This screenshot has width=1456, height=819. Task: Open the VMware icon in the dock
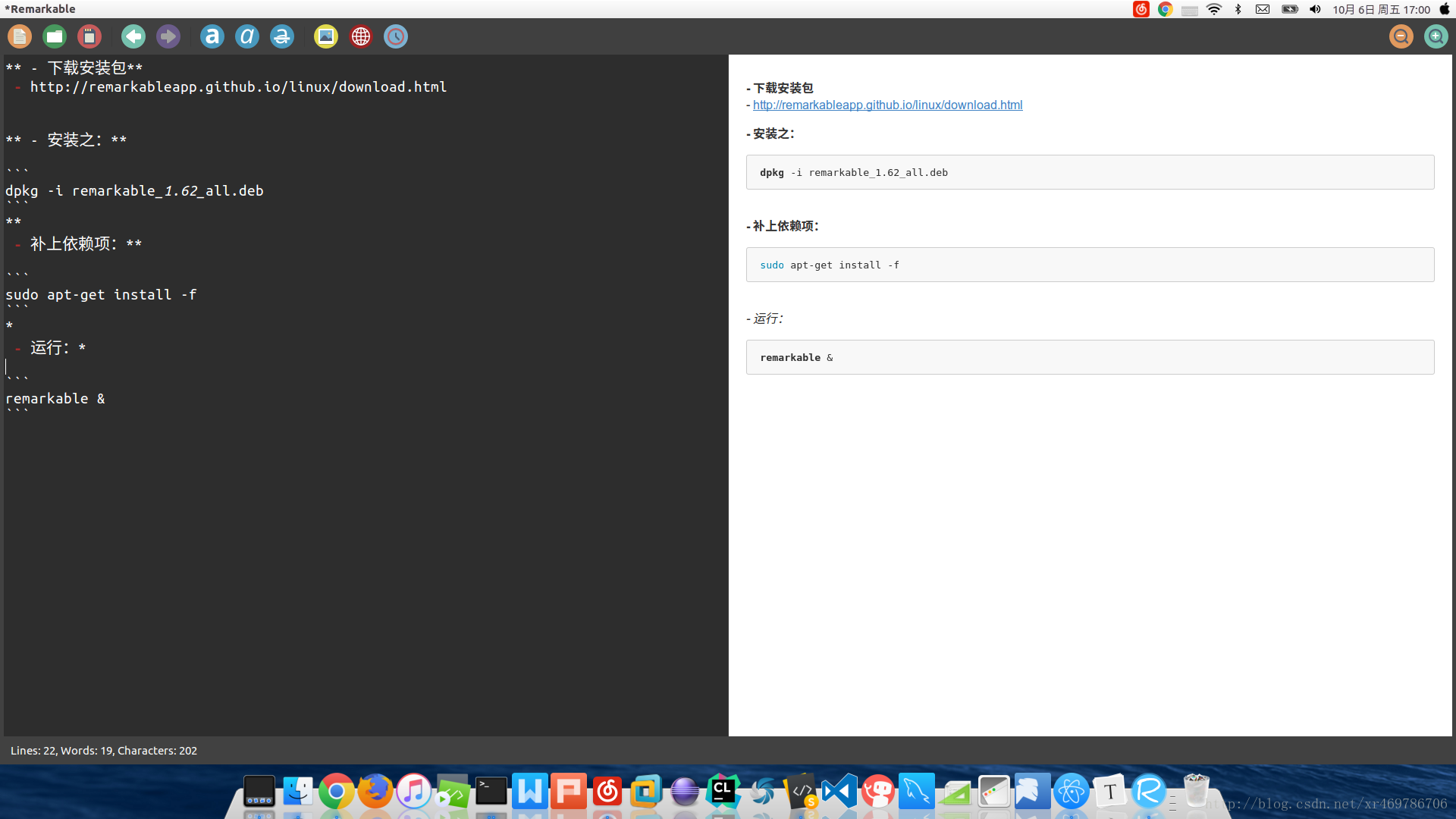click(646, 792)
